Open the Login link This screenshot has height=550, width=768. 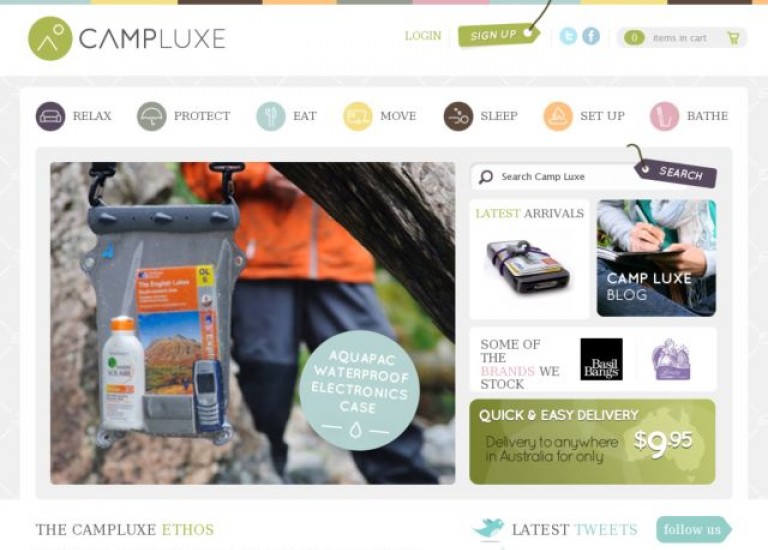pos(423,36)
